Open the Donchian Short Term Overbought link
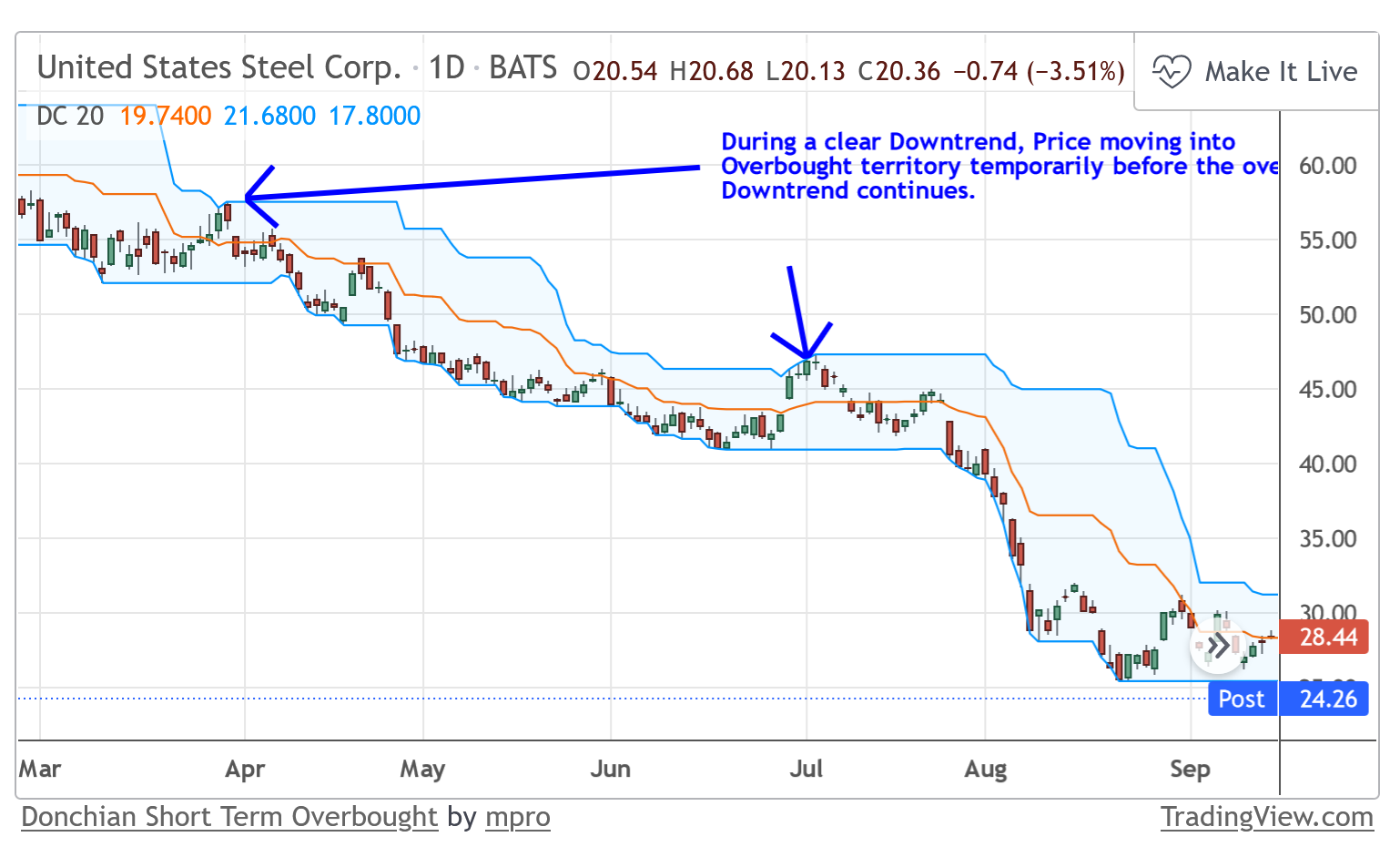 click(x=229, y=817)
